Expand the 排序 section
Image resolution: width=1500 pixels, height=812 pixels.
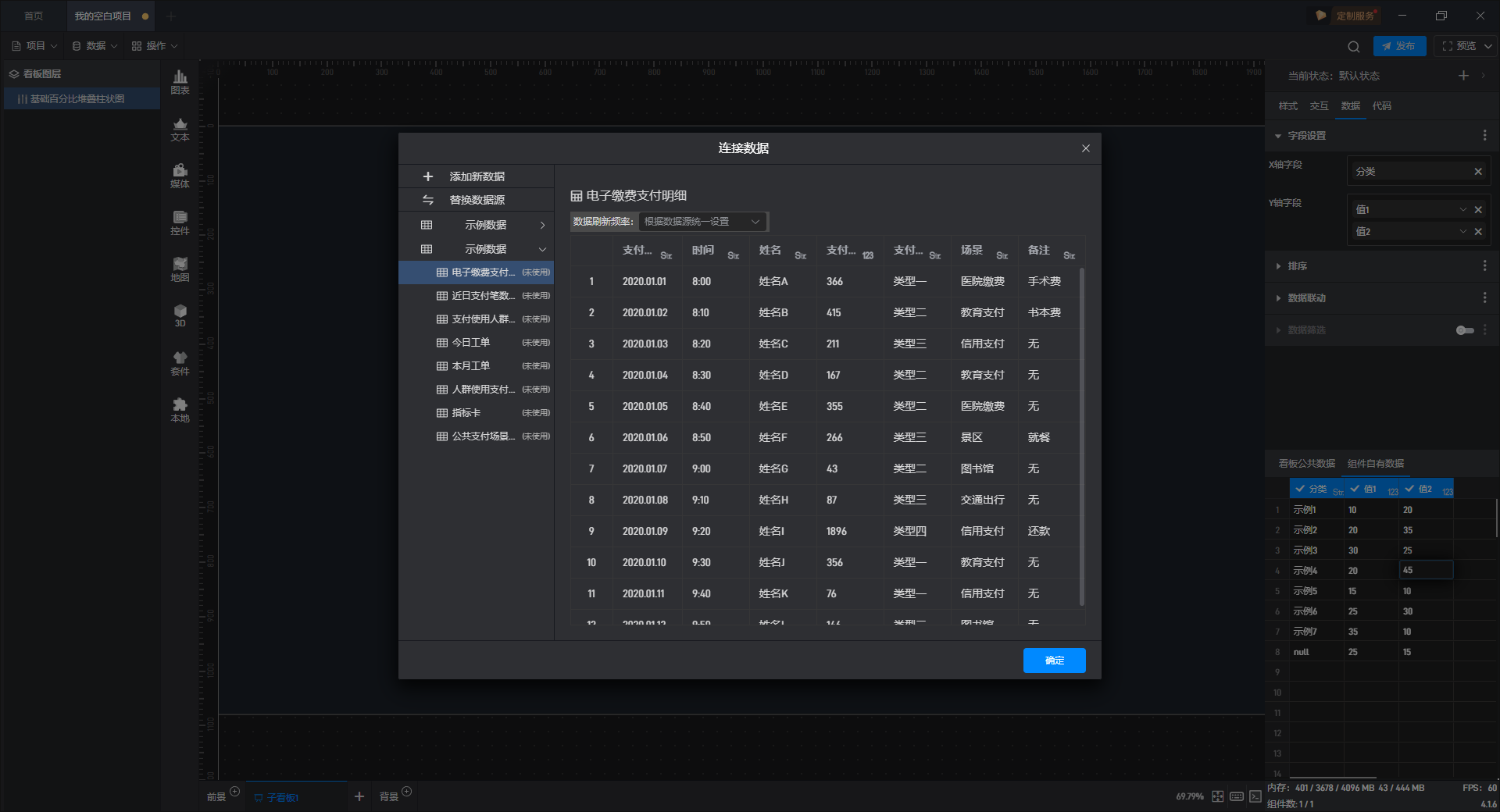[1297, 266]
